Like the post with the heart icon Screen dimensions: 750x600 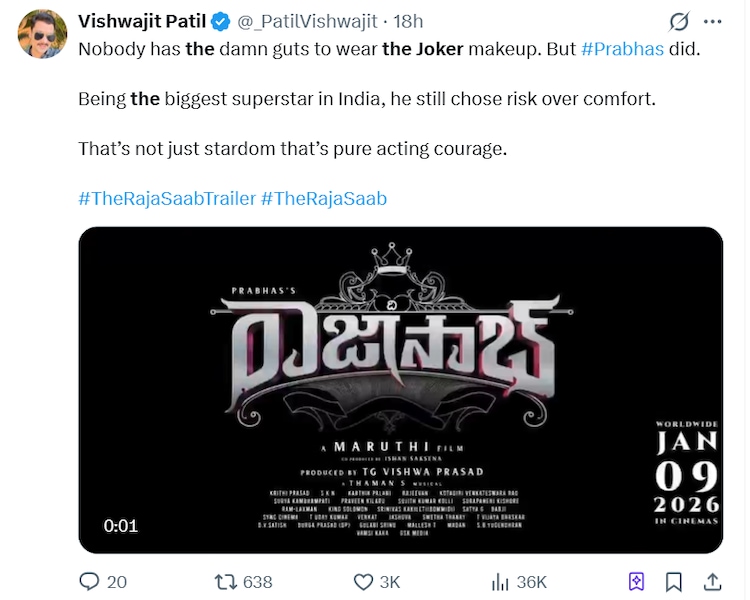[x=364, y=581]
